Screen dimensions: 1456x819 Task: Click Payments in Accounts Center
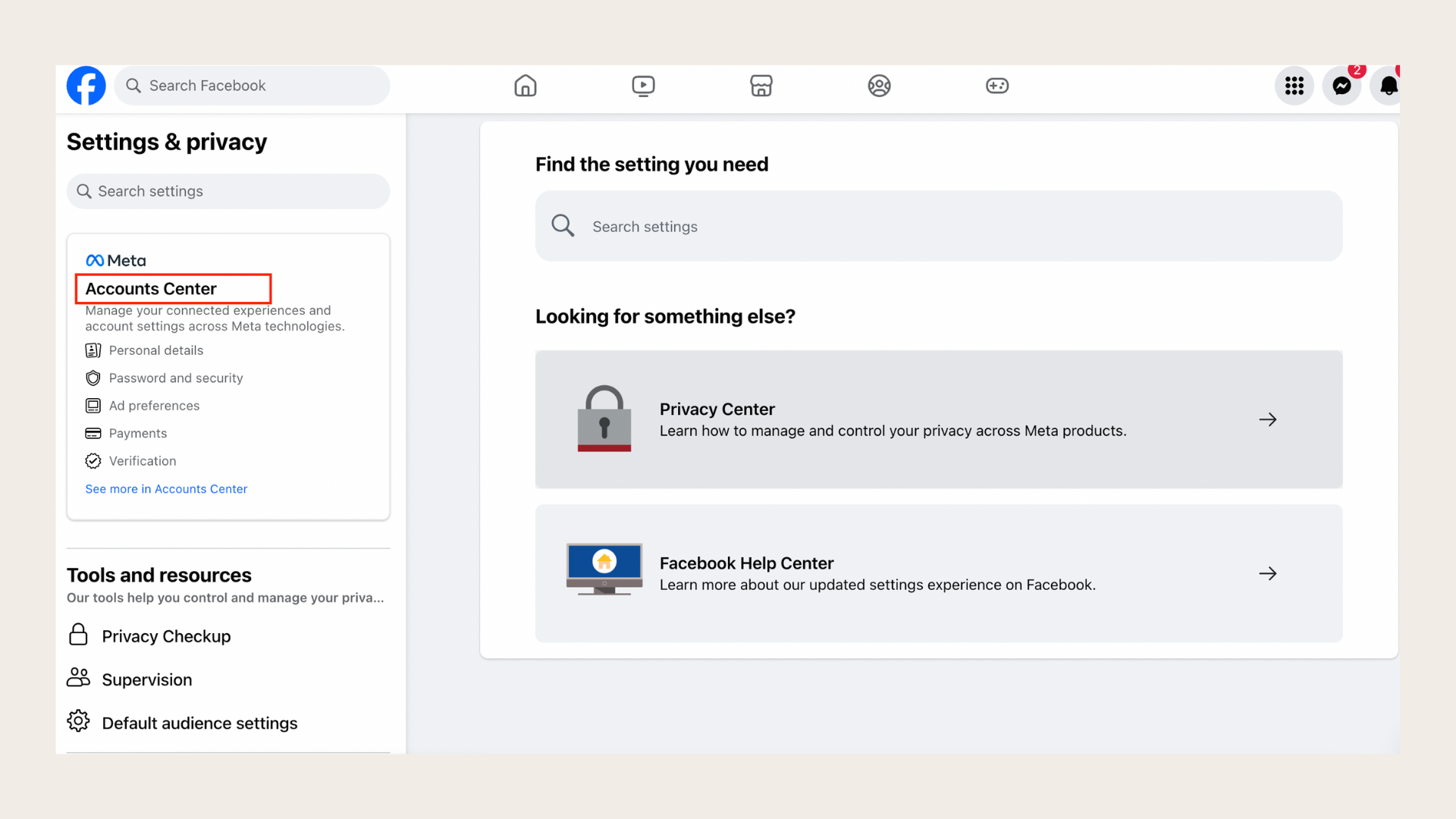138,433
